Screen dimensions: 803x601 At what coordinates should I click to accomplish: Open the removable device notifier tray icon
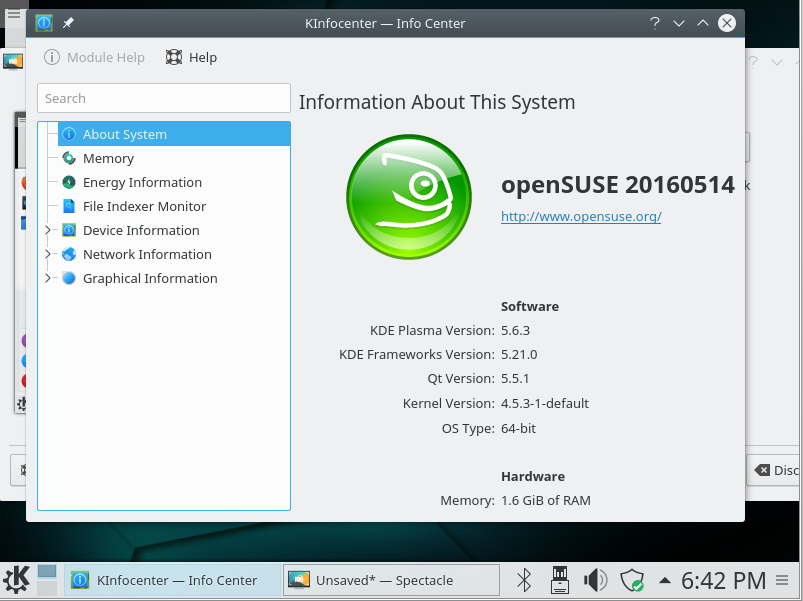pyautogui.click(x=560, y=580)
